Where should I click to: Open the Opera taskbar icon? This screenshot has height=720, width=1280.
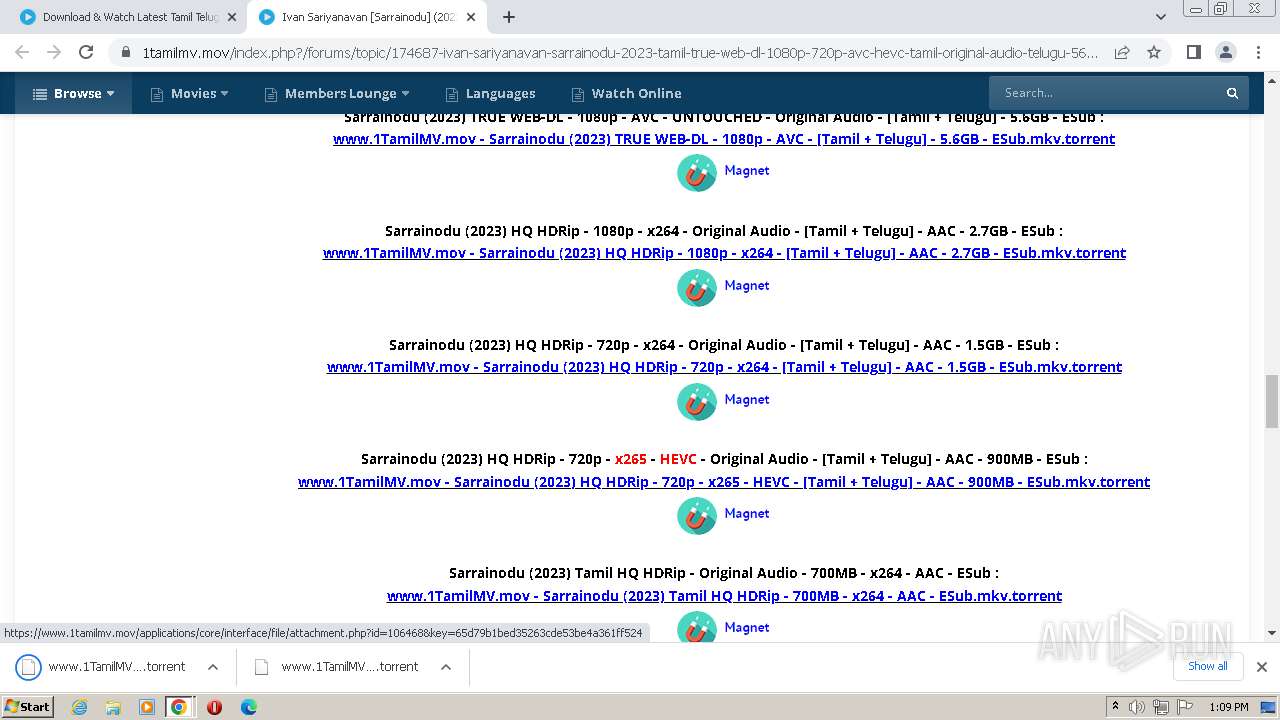(214, 707)
